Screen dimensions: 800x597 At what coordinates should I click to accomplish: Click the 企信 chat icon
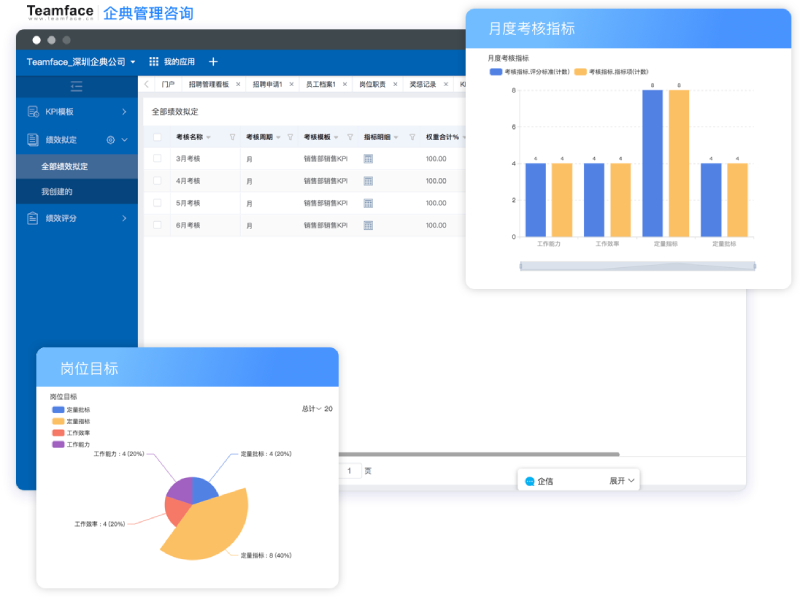(x=529, y=481)
